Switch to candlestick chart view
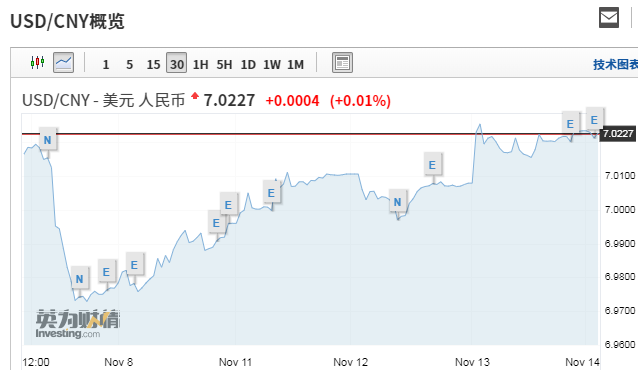 click(37, 63)
